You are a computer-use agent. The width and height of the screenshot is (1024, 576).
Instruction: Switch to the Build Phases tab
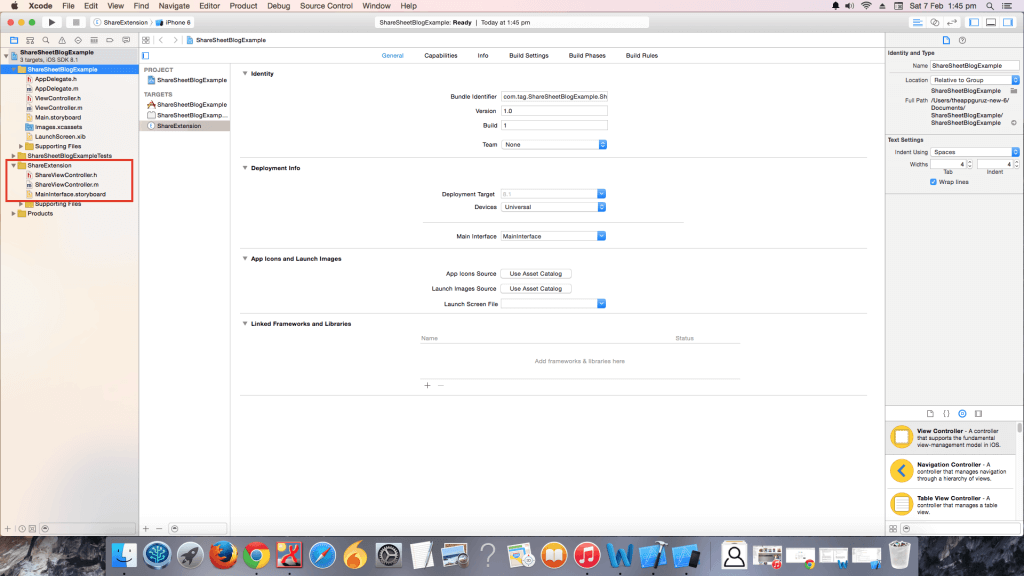[x=587, y=56]
